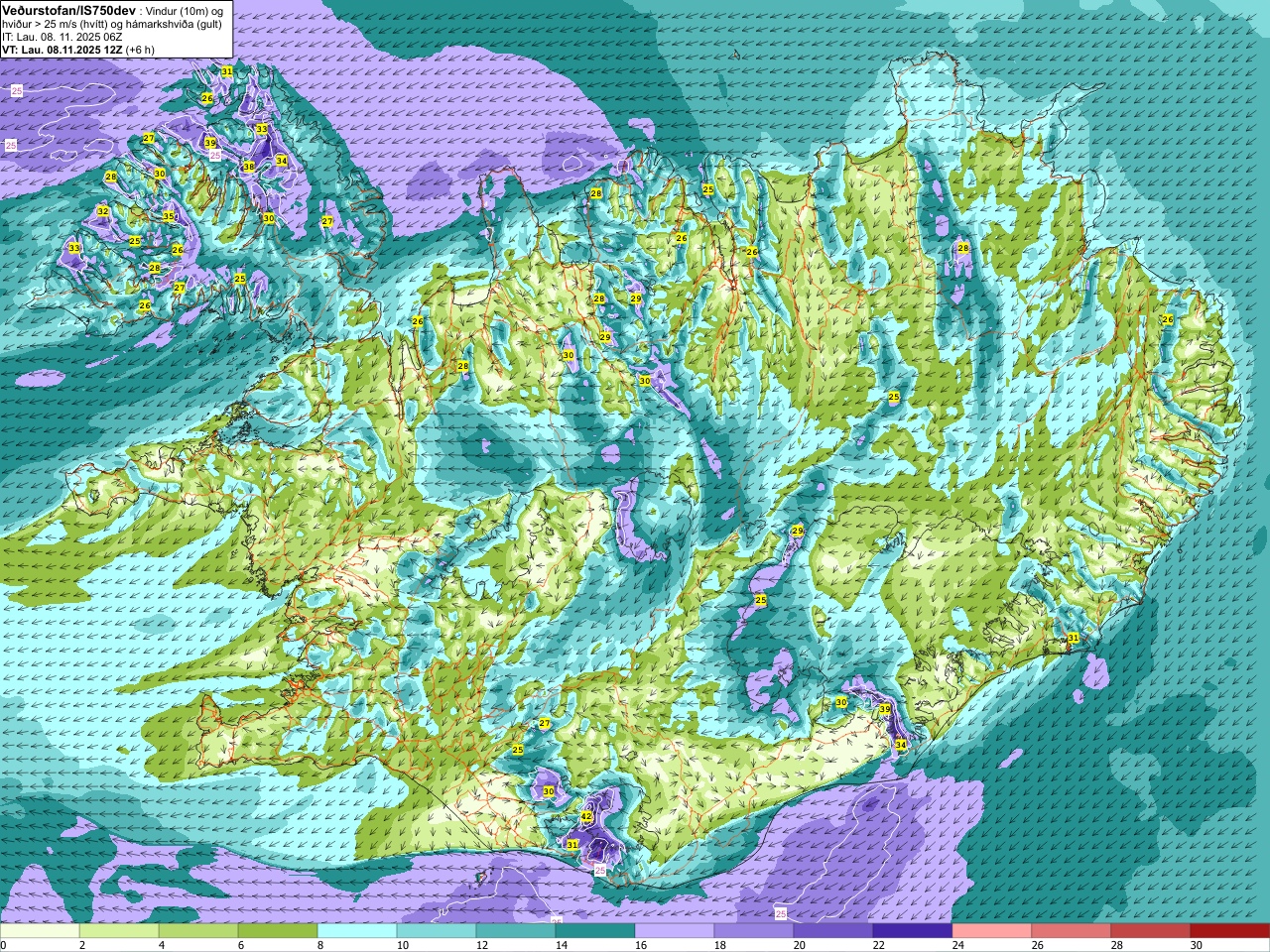The width and height of the screenshot is (1270, 952).
Task: Select the 26–28 m/s salmon legend swatch
Action: pos(1072,931)
